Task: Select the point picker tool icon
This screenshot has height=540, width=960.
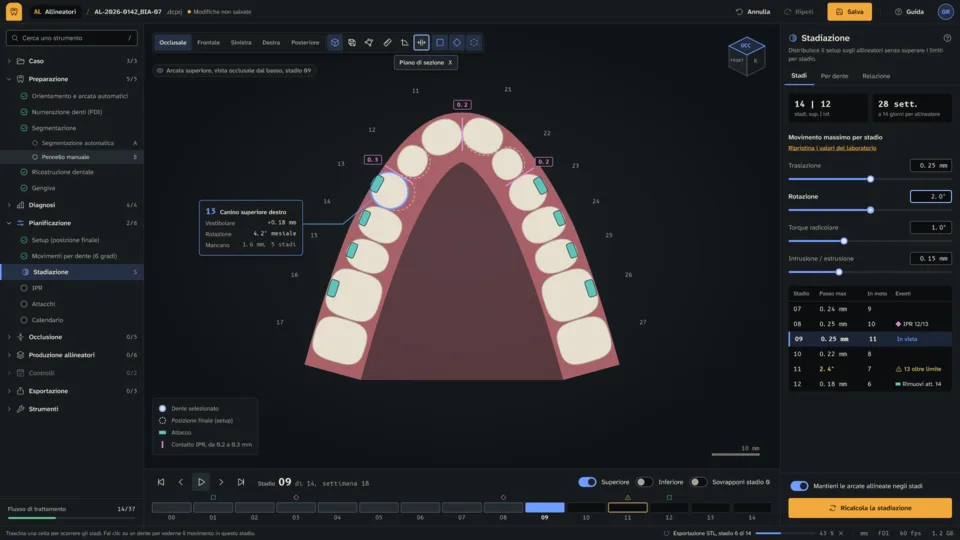Action: pyautogui.click(x=369, y=43)
